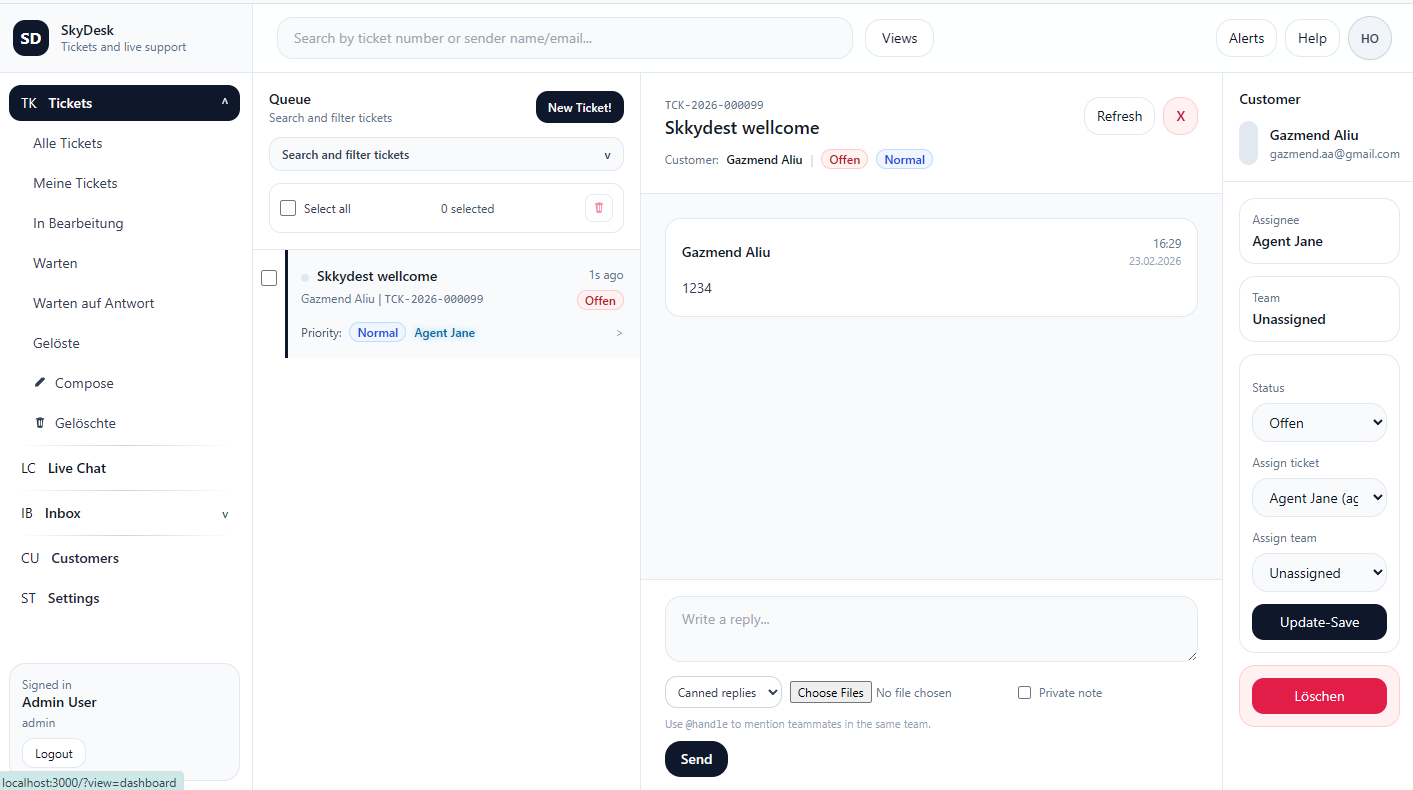This screenshot has width=1413, height=790.
Task: Close the ticket with the red X button
Action: coord(1180,116)
